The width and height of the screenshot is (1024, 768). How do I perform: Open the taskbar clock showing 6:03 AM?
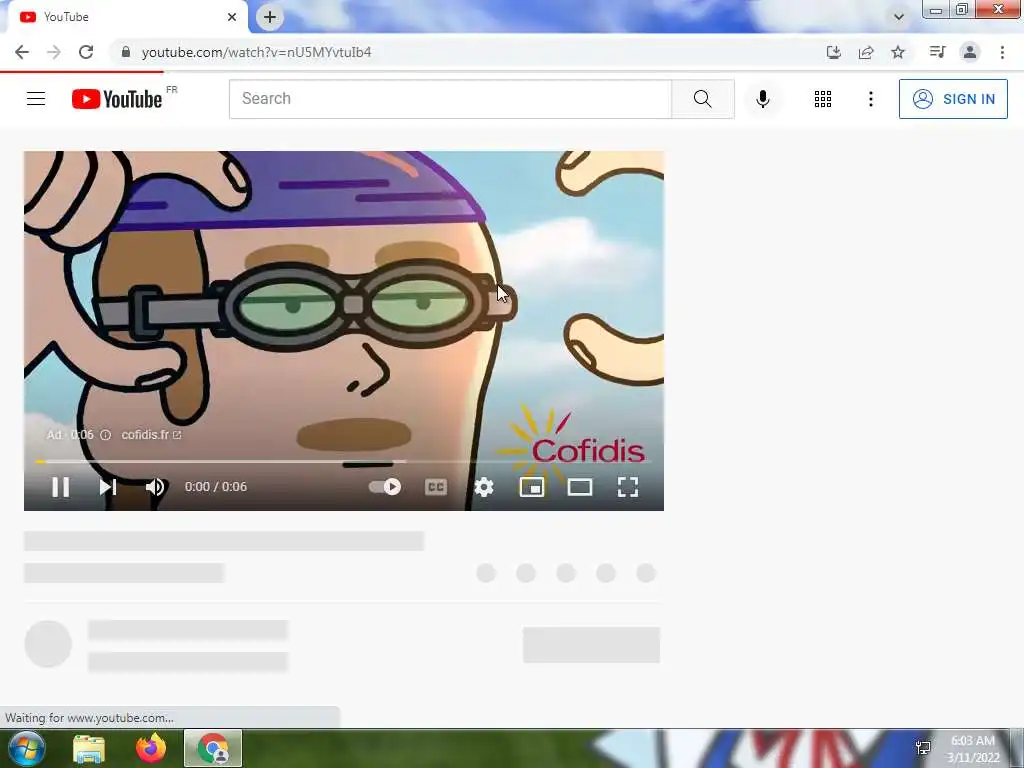pyautogui.click(x=973, y=749)
